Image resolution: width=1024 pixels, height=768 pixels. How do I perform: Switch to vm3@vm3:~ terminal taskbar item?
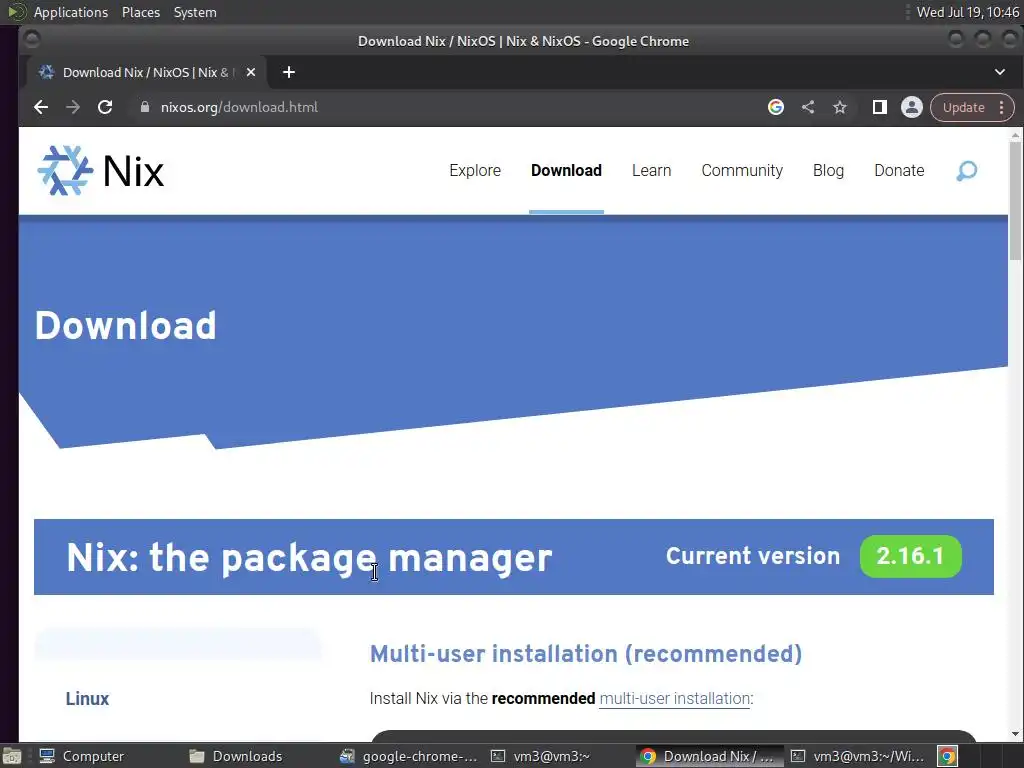pos(541,756)
